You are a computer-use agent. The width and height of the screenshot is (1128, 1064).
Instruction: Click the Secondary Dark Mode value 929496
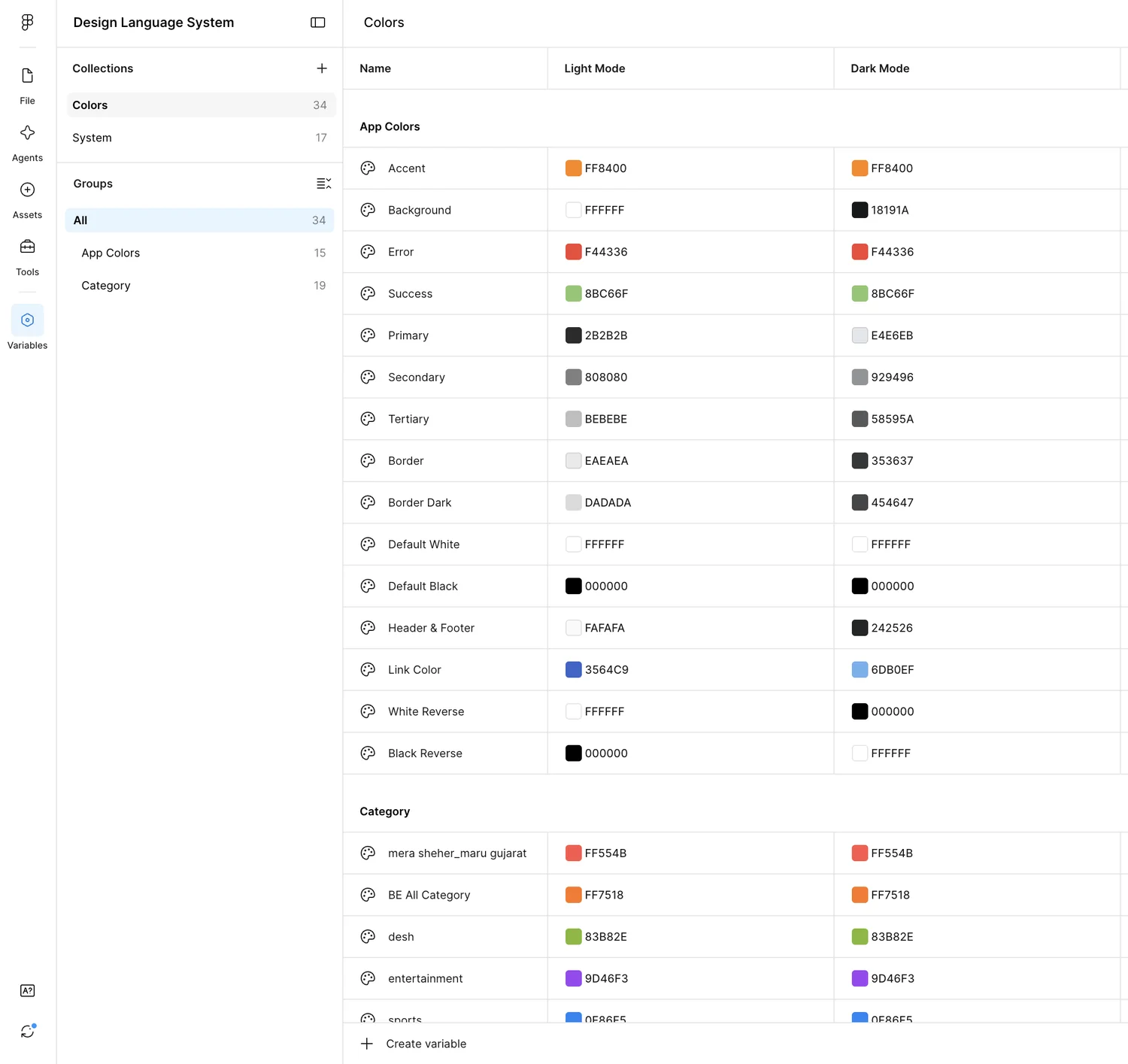pyautogui.click(x=893, y=377)
